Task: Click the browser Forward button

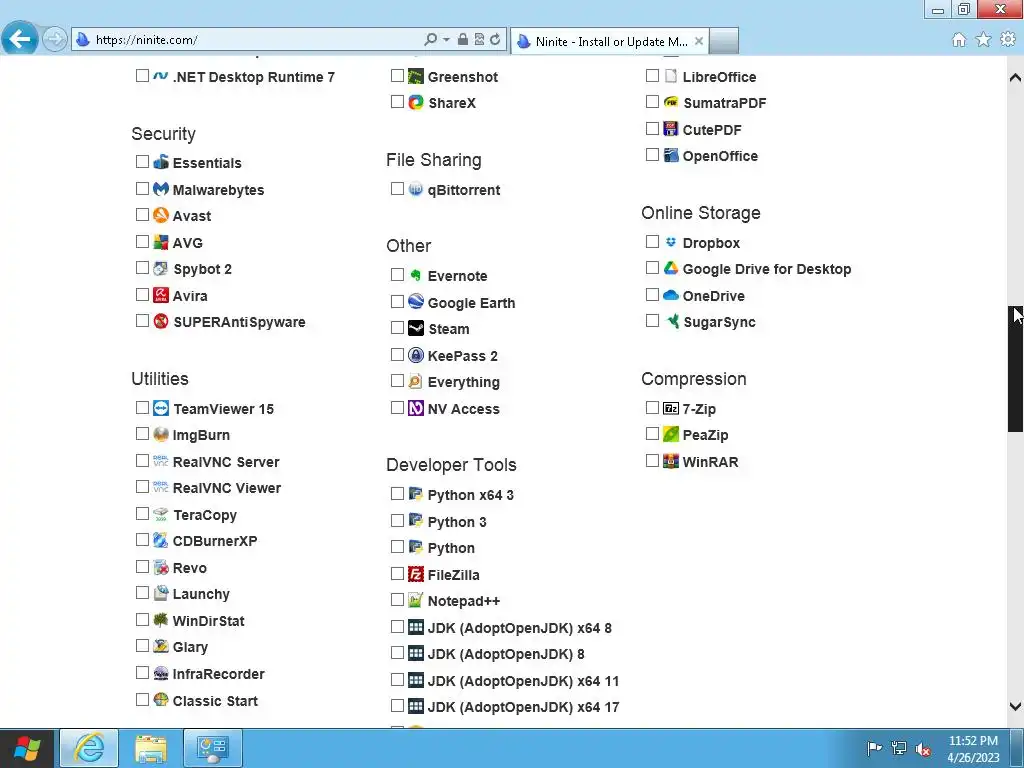Action: [x=55, y=39]
